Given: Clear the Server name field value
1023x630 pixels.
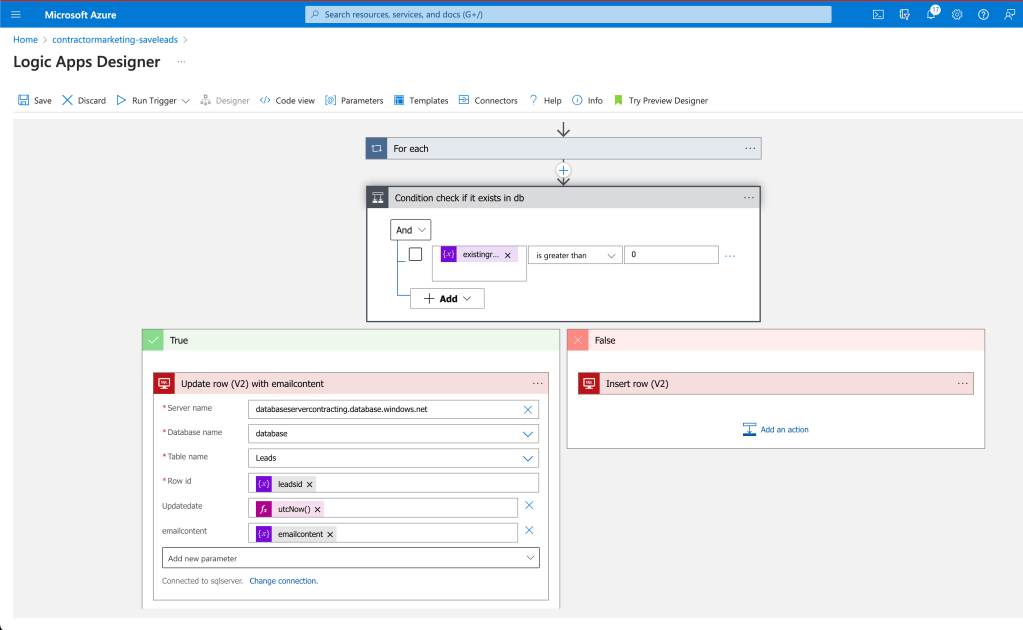Looking at the screenshot, I should [528, 410].
